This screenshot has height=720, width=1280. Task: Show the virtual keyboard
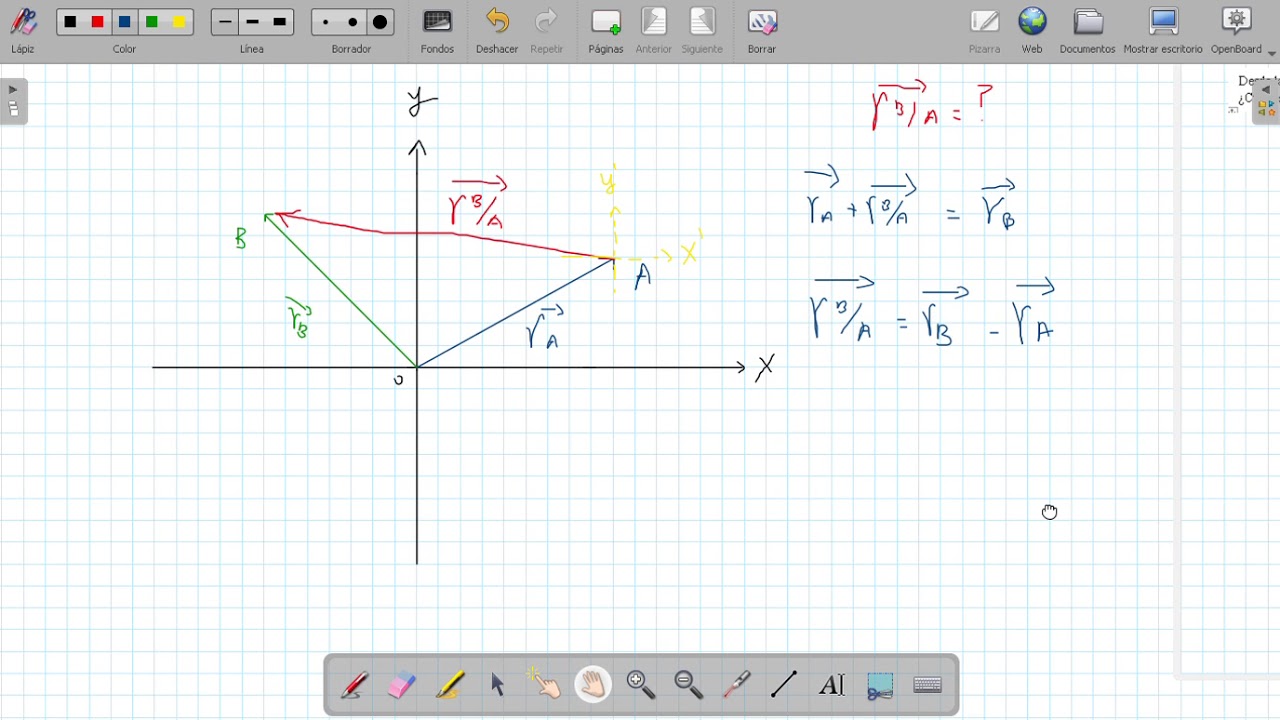928,685
